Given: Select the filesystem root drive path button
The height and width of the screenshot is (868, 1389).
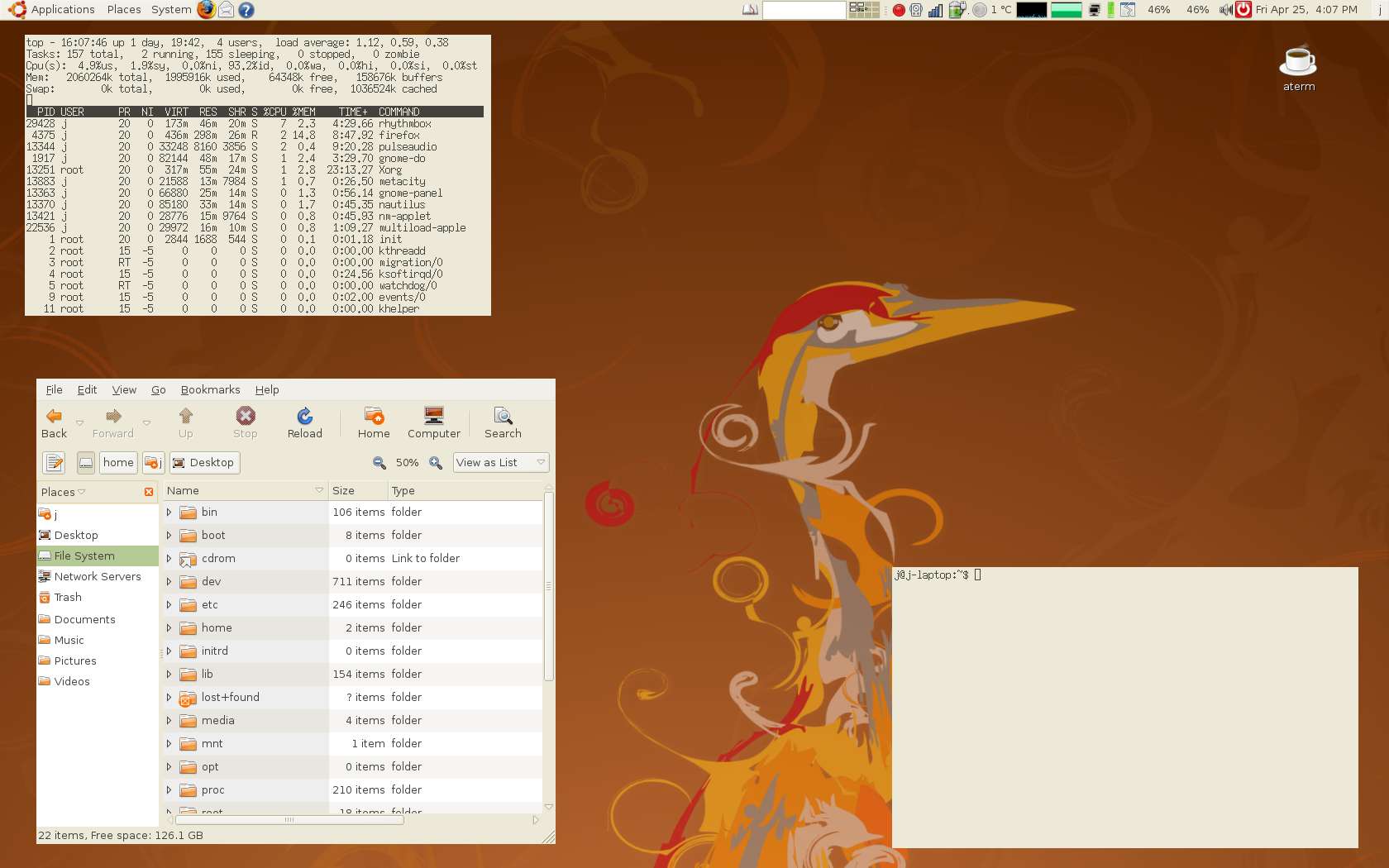Looking at the screenshot, I should coord(86,463).
